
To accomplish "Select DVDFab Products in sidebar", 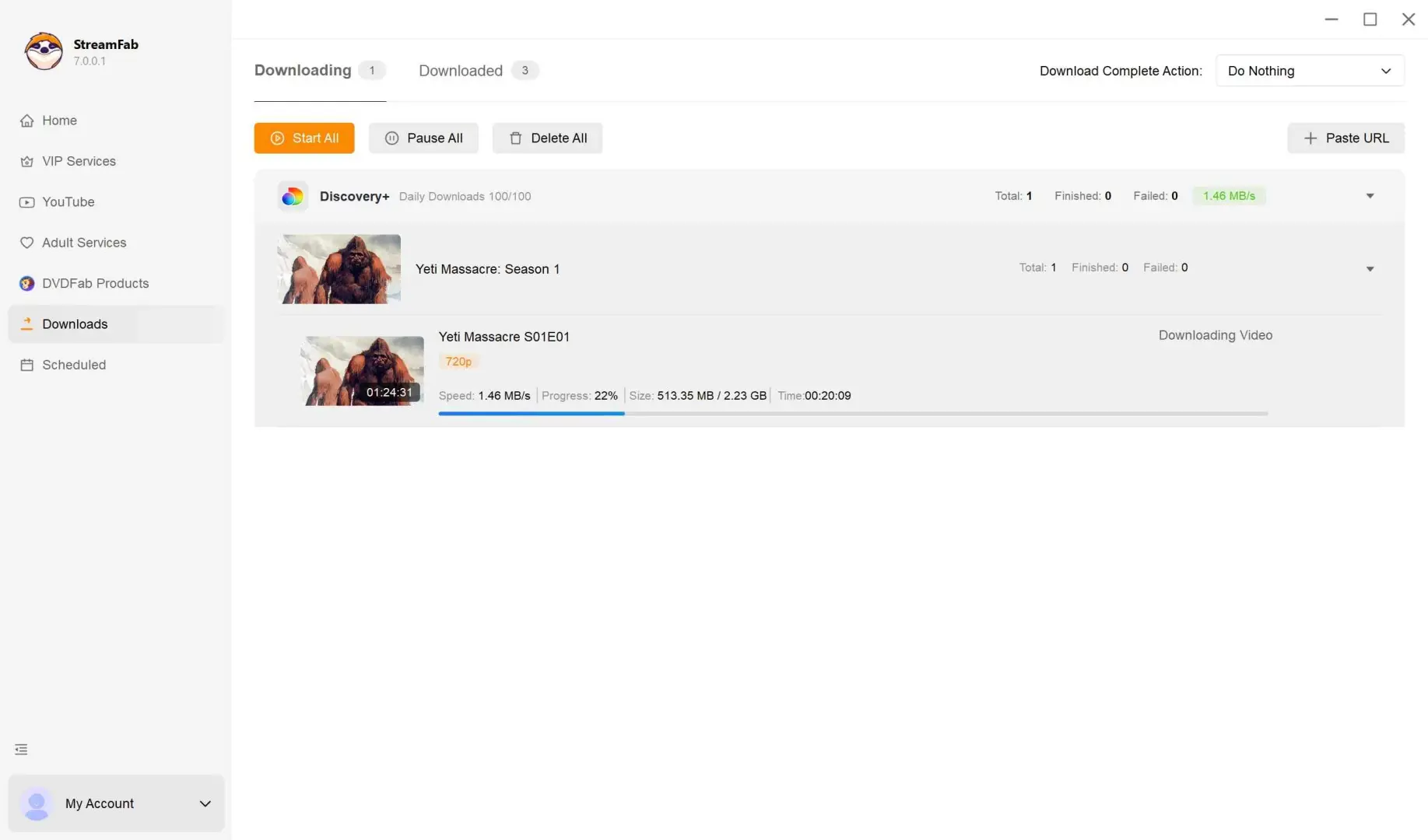I will pos(116,283).
